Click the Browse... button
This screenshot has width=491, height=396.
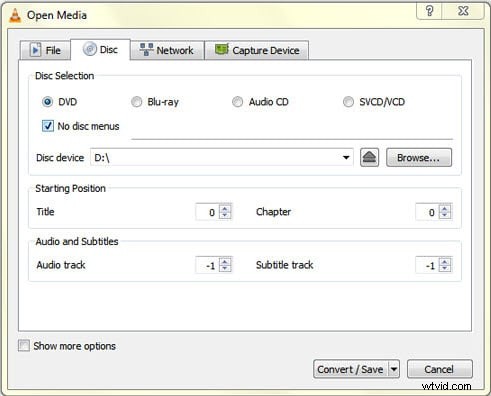[x=419, y=157]
